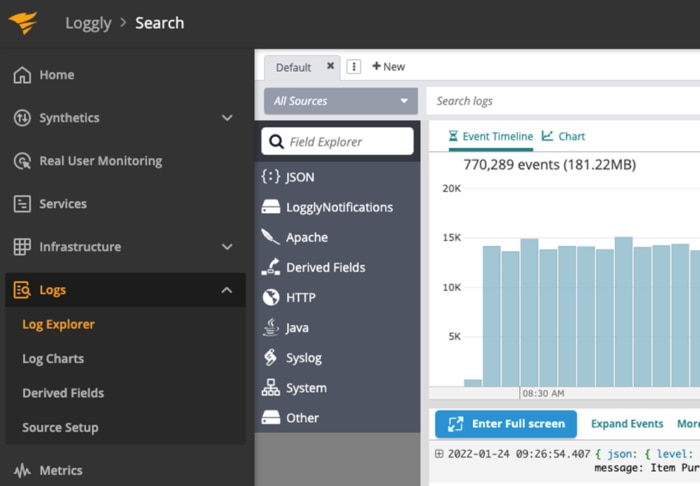Open the HTTP field category

pyautogui.click(x=300, y=298)
